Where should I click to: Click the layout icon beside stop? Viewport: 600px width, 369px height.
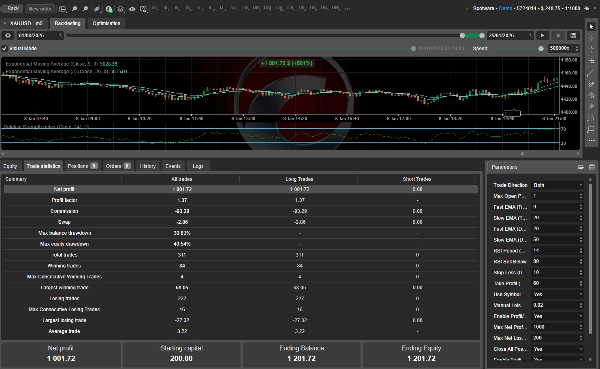pyautogui.click(x=573, y=35)
